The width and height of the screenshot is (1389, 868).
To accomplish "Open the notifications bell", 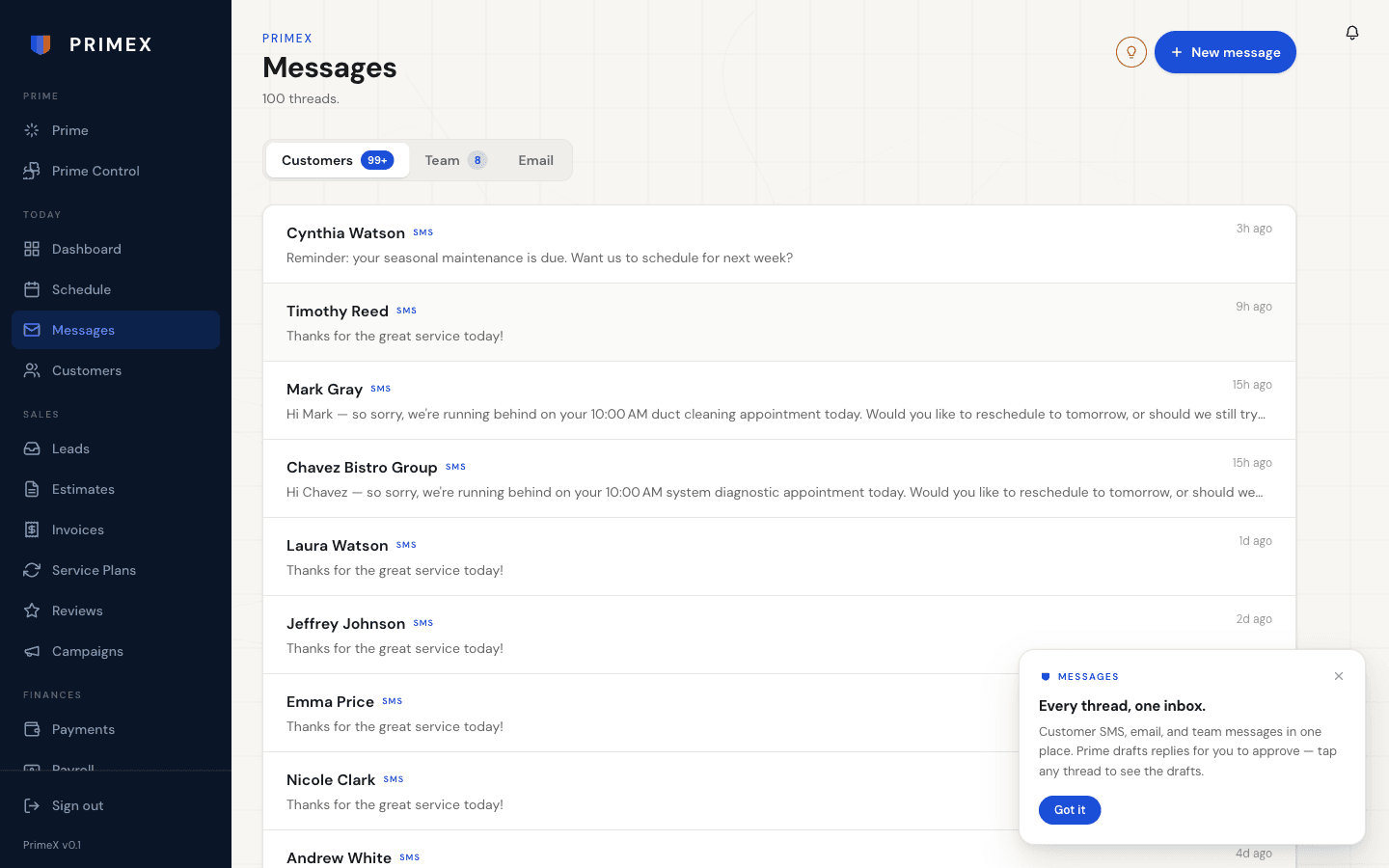I will (x=1352, y=33).
